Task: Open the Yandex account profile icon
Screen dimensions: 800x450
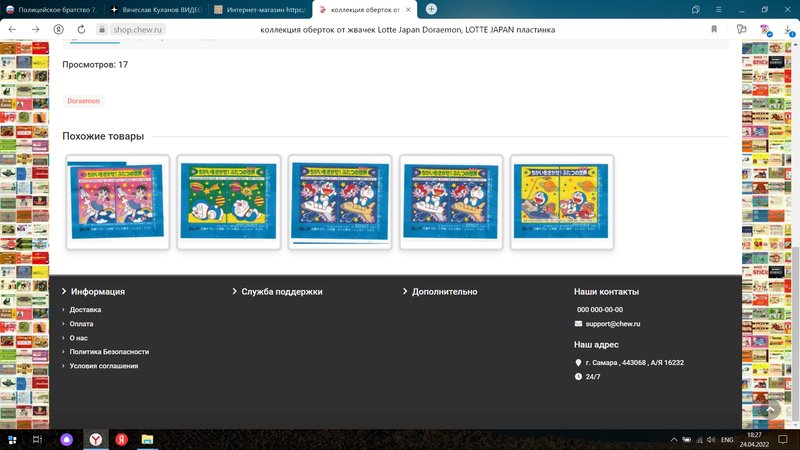Action: (58, 30)
